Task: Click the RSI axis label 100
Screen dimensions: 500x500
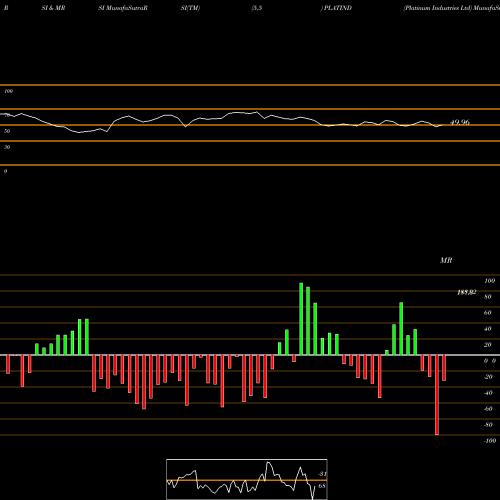Action: (x=8, y=91)
